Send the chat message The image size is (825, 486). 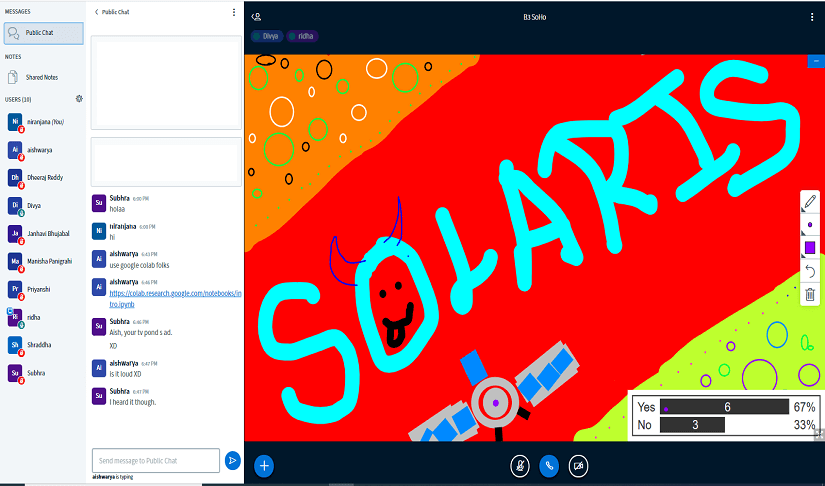[233, 461]
